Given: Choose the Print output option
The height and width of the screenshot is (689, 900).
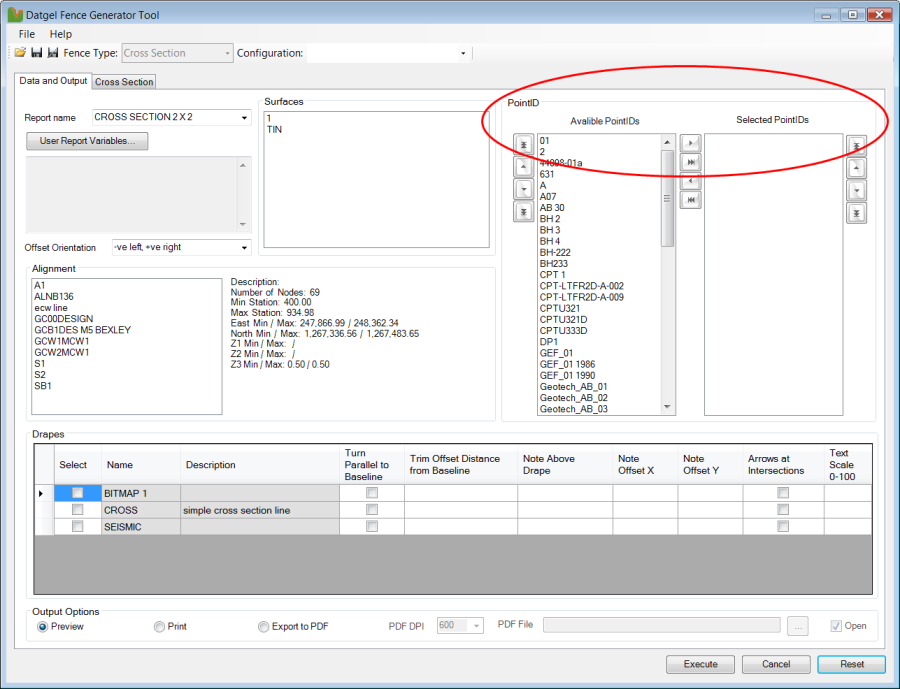Looking at the screenshot, I should point(159,627).
